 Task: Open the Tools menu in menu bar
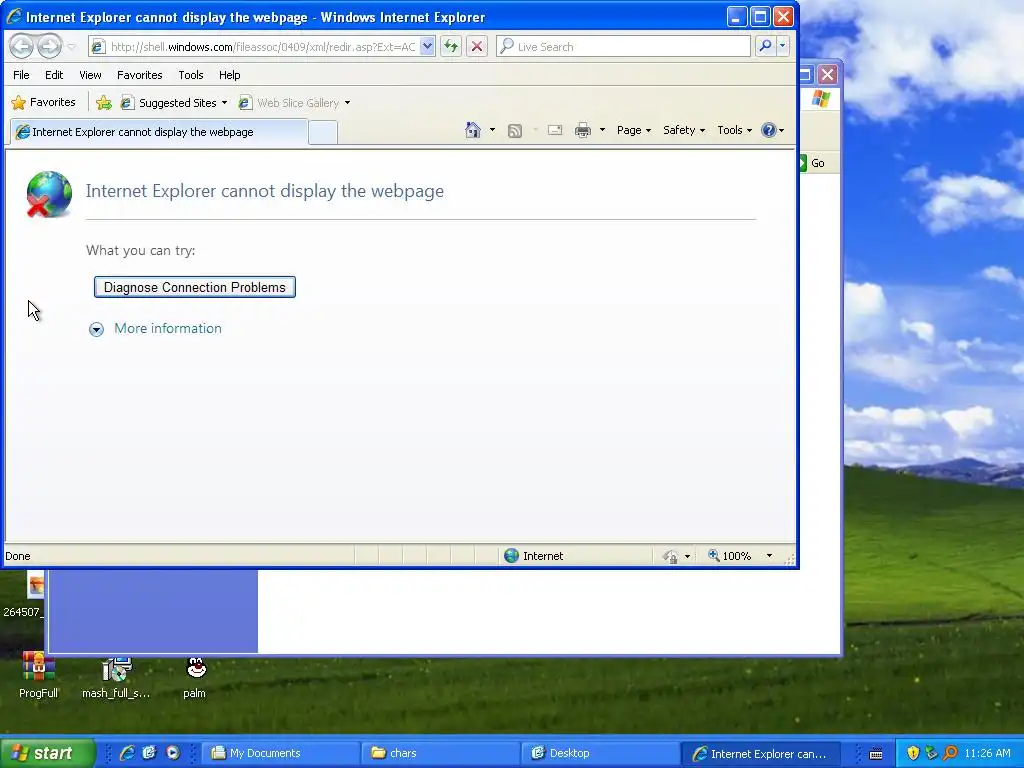pyautogui.click(x=191, y=75)
